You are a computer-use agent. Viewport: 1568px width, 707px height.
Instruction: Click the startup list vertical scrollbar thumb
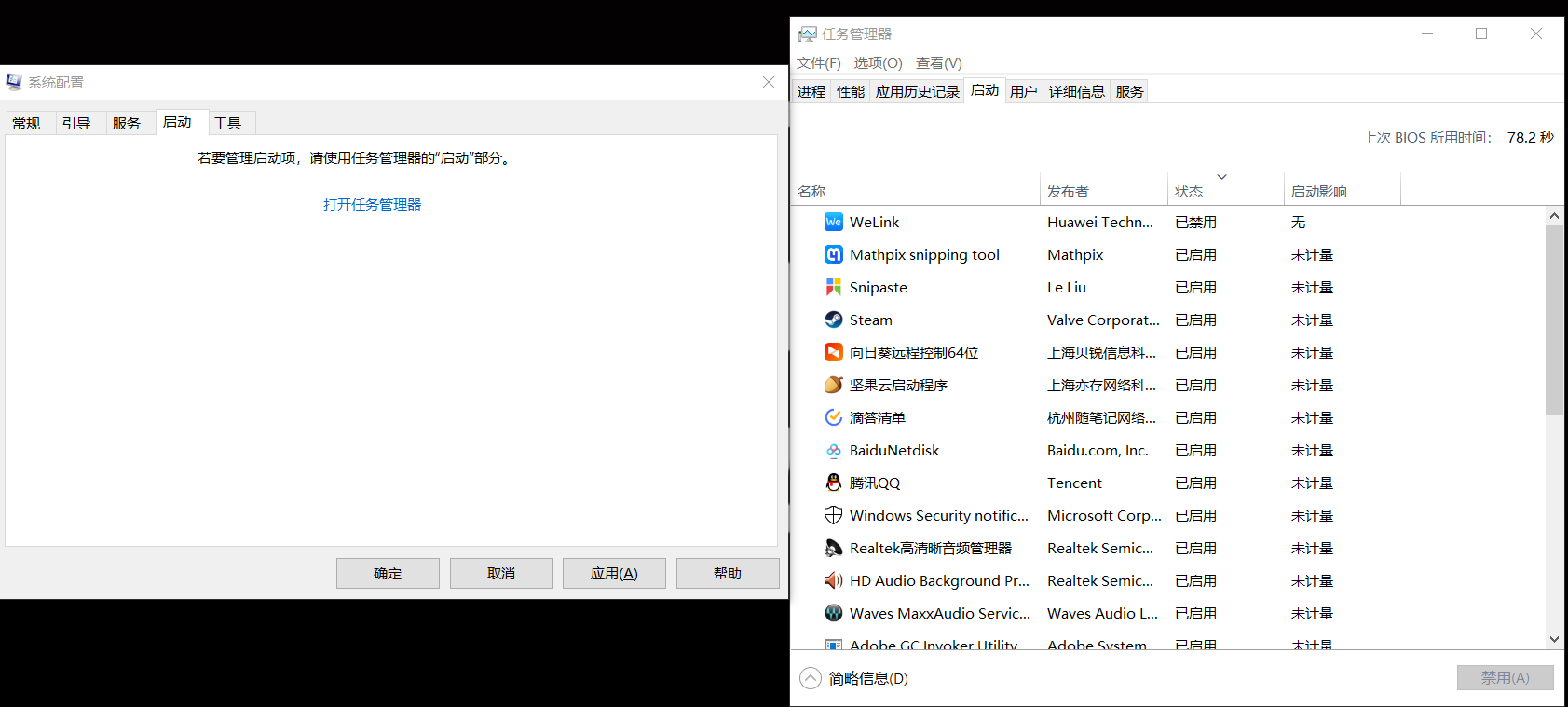pyautogui.click(x=1554, y=320)
